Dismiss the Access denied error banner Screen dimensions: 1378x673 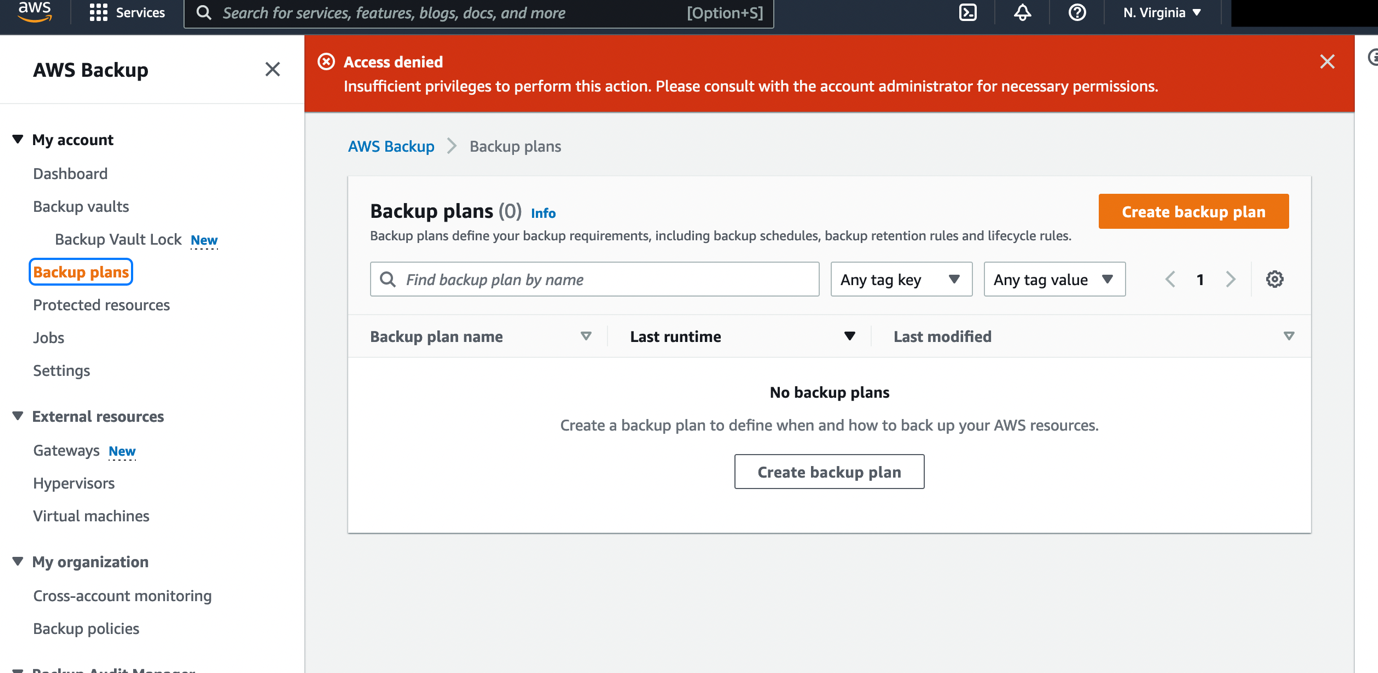(1327, 61)
